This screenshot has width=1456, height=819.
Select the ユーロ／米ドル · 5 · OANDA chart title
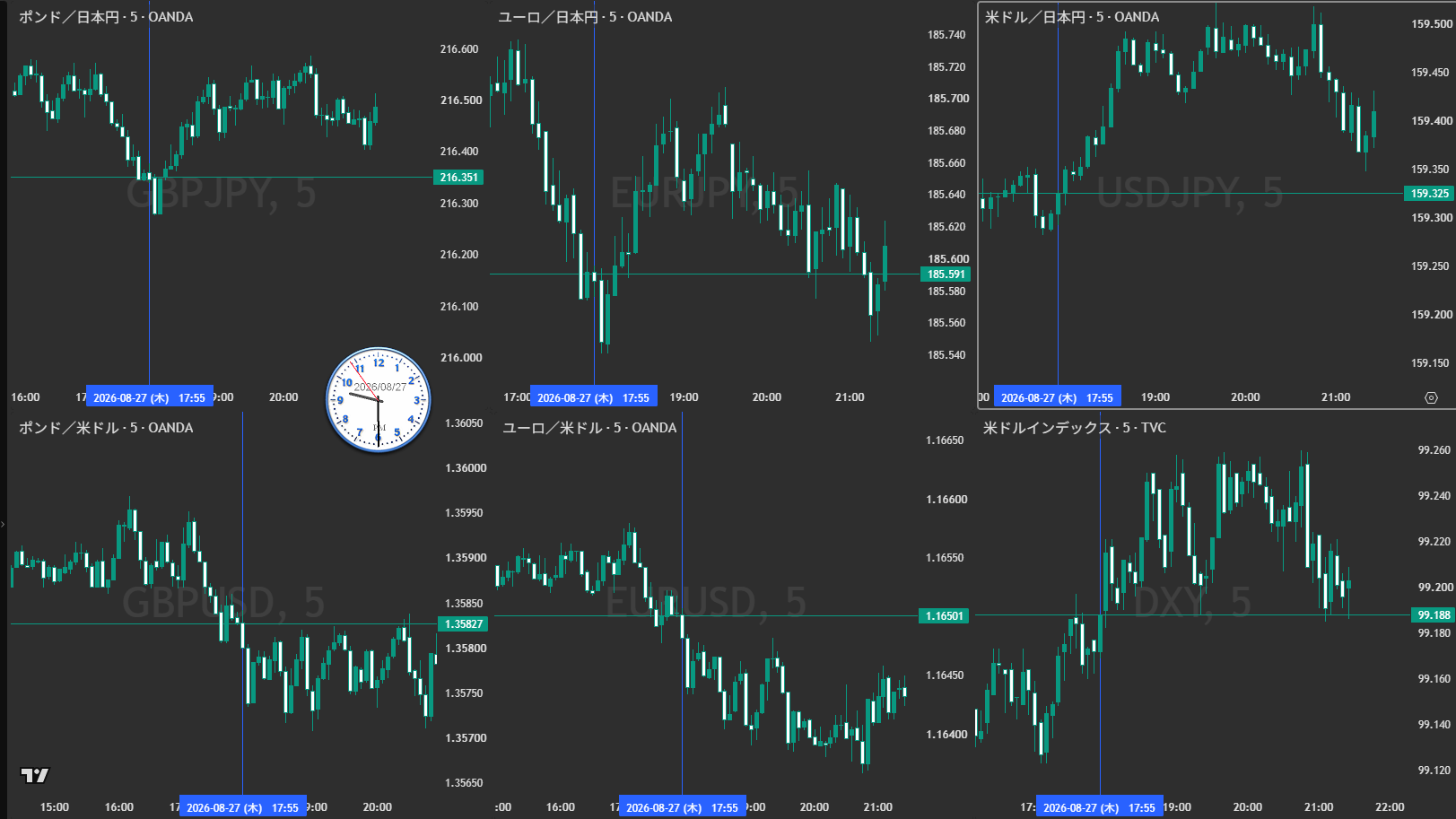589,428
